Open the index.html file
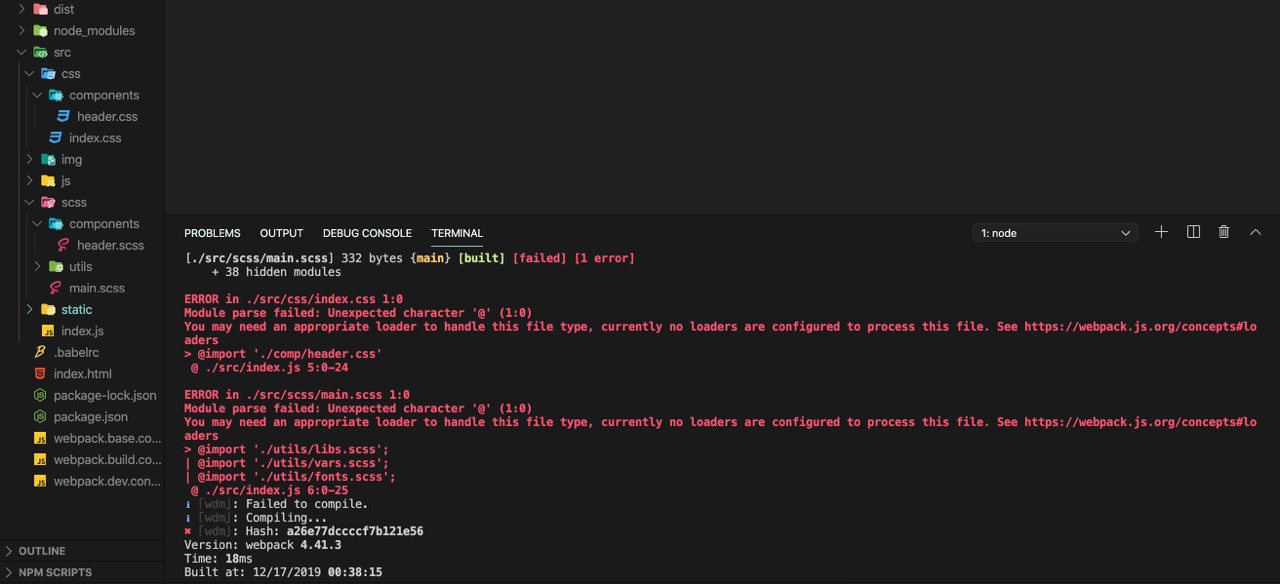 click(82, 374)
